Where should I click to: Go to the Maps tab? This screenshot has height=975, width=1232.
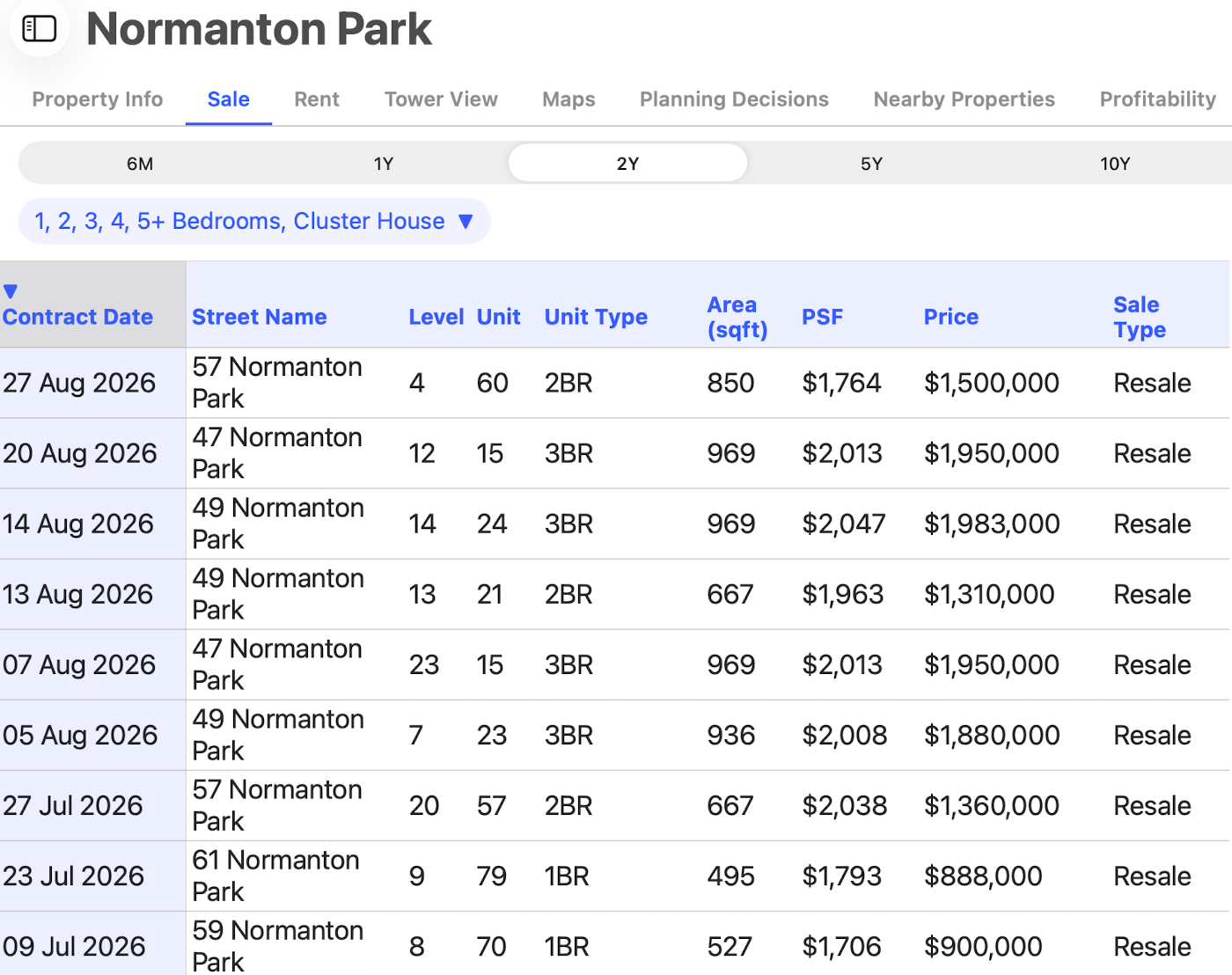568,99
